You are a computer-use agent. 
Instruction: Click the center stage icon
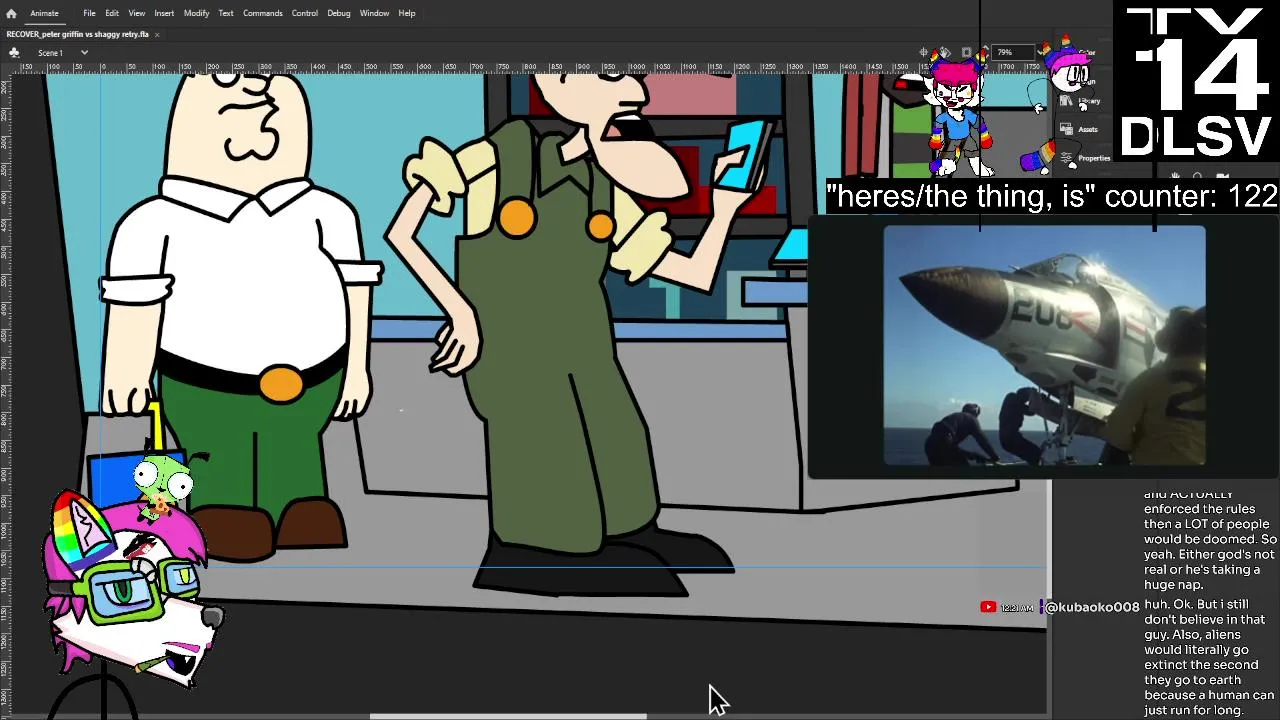[x=925, y=52]
